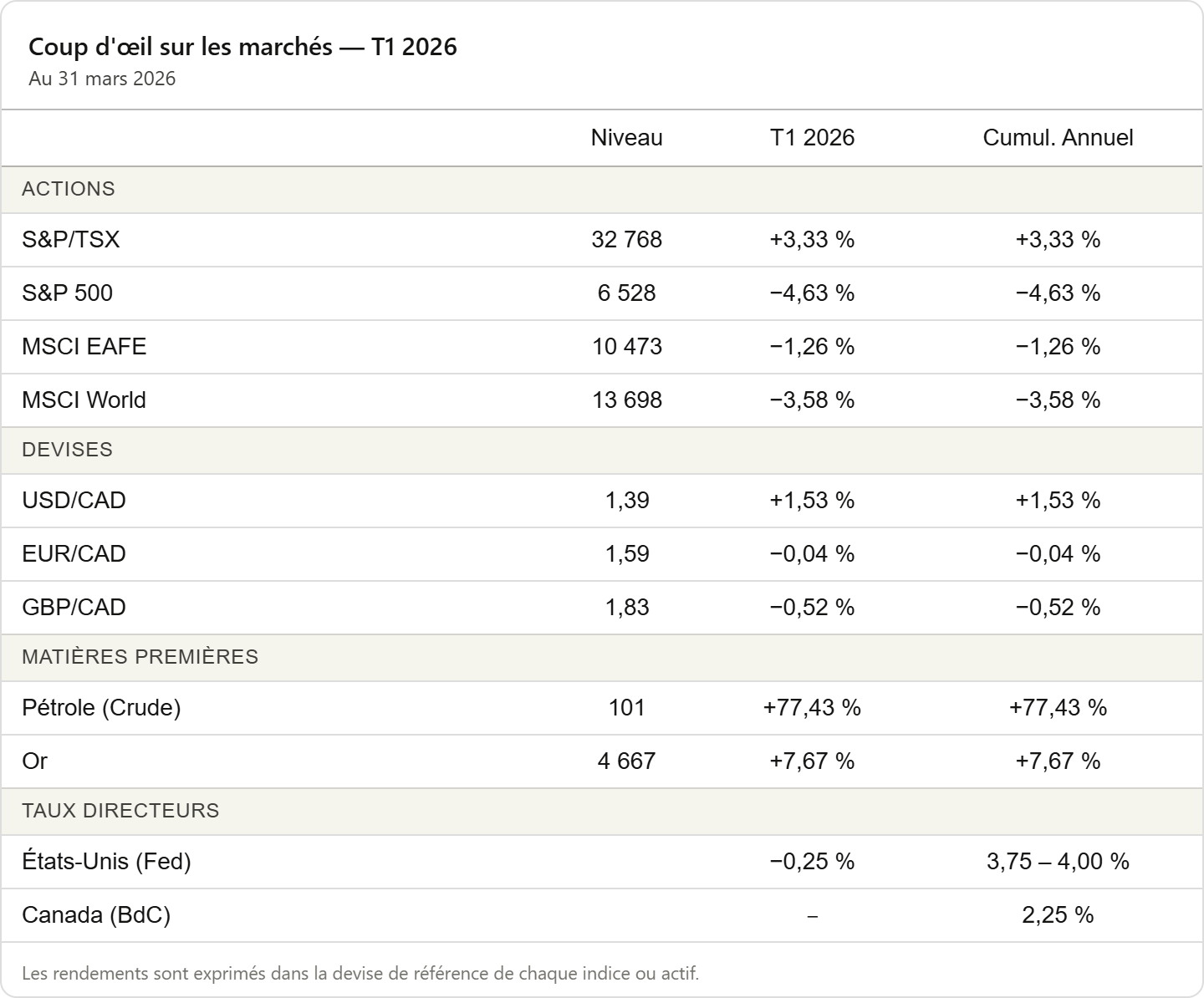Click the S&P 500 row label
This screenshot has height=998, width=1204.
coord(67,293)
